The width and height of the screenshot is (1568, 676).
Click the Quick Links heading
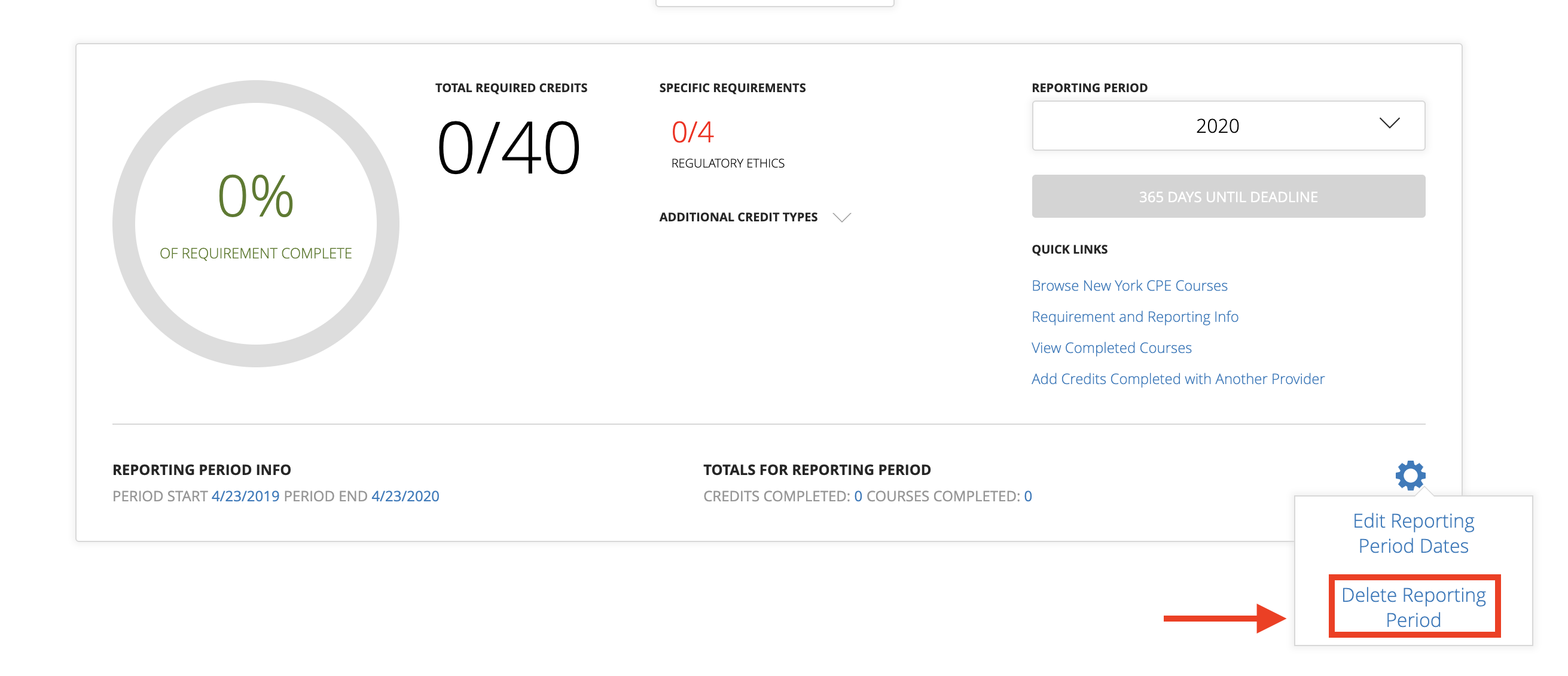pyautogui.click(x=1069, y=249)
